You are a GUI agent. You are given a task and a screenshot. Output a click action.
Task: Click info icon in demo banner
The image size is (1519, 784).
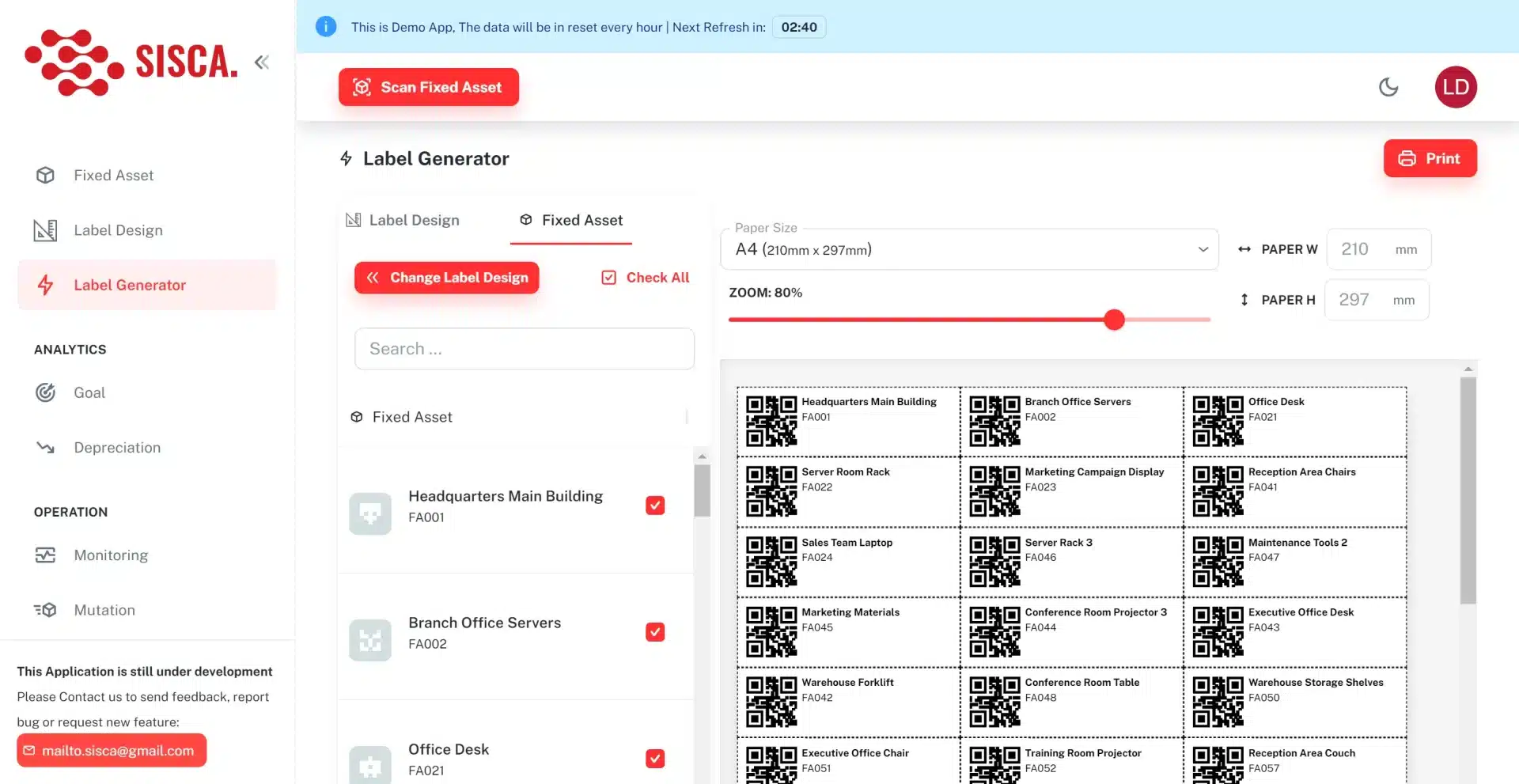[x=326, y=27]
